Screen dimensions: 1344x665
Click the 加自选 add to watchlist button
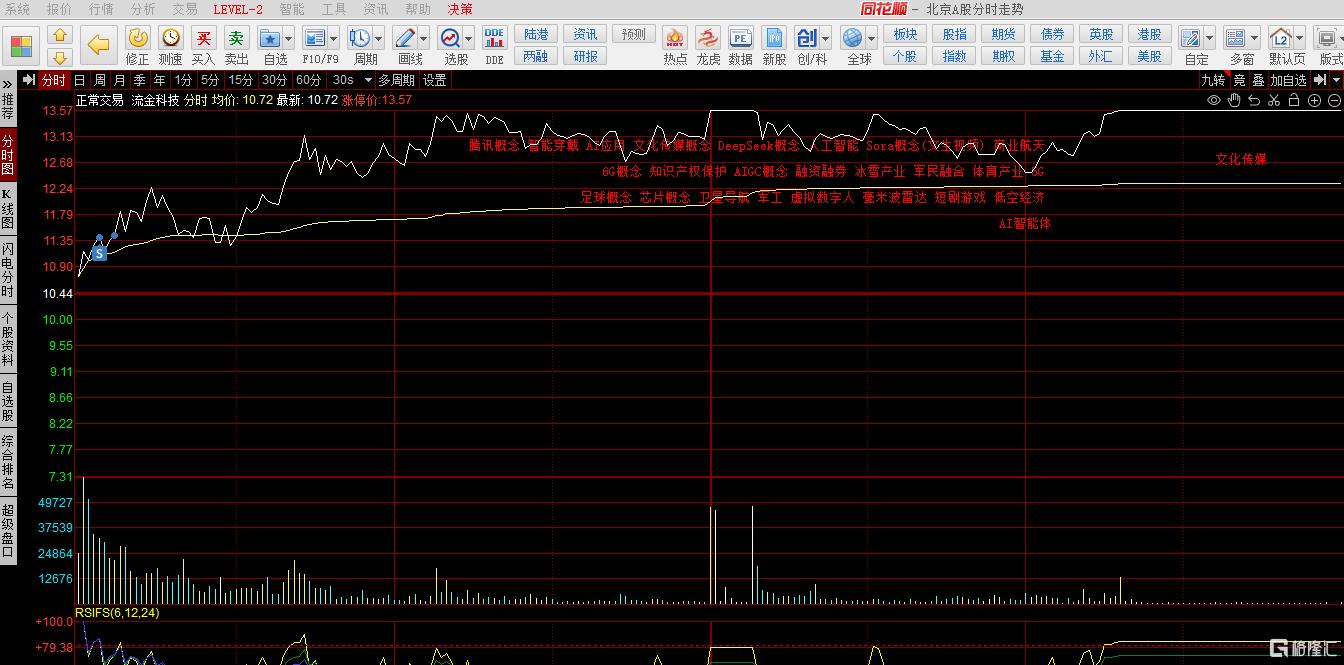pos(1289,80)
